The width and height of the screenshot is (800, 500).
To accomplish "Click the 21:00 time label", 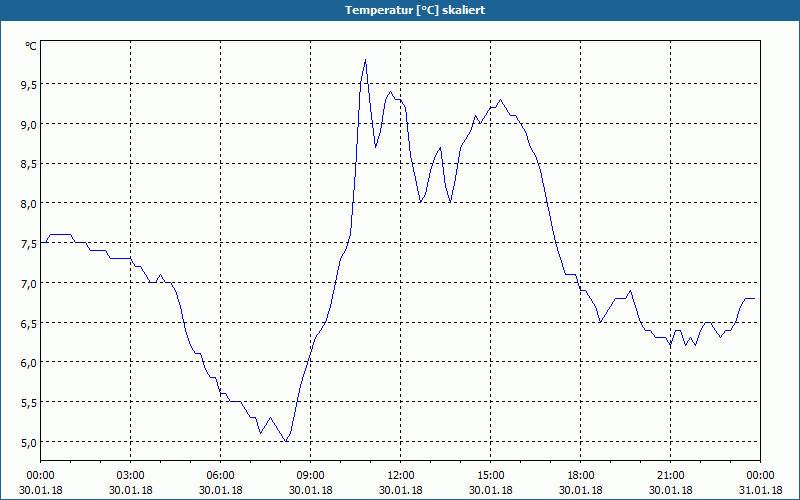I will (670, 476).
